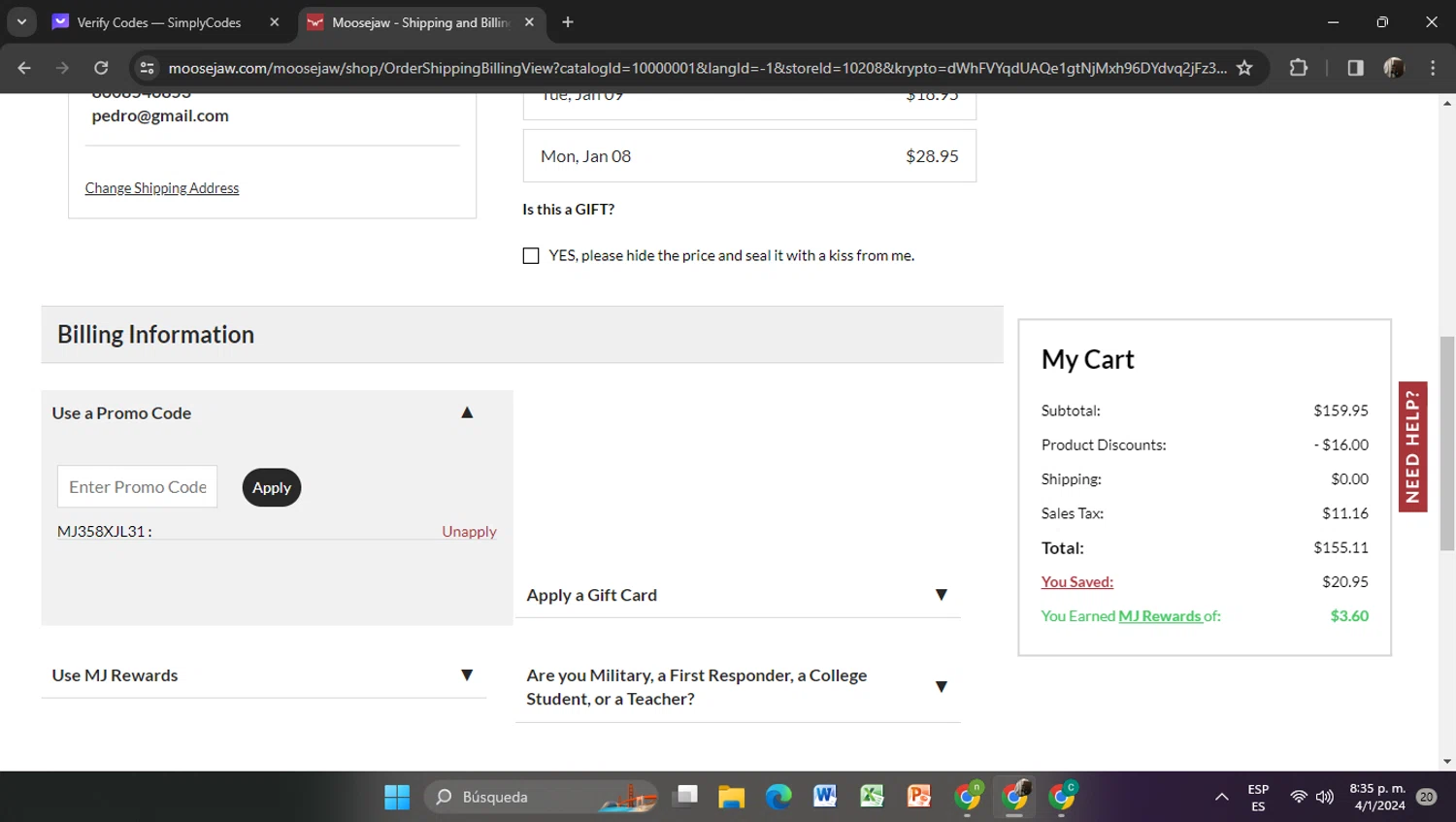Open the Chrome profile avatar
Image resolution: width=1456 pixels, height=822 pixels.
(x=1394, y=68)
